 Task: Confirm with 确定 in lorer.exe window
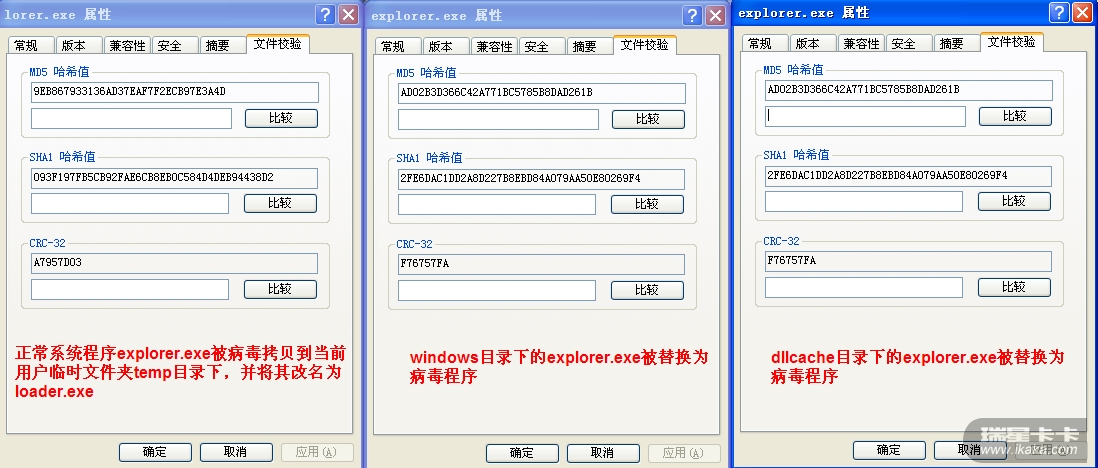pyautogui.click(x=155, y=453)
